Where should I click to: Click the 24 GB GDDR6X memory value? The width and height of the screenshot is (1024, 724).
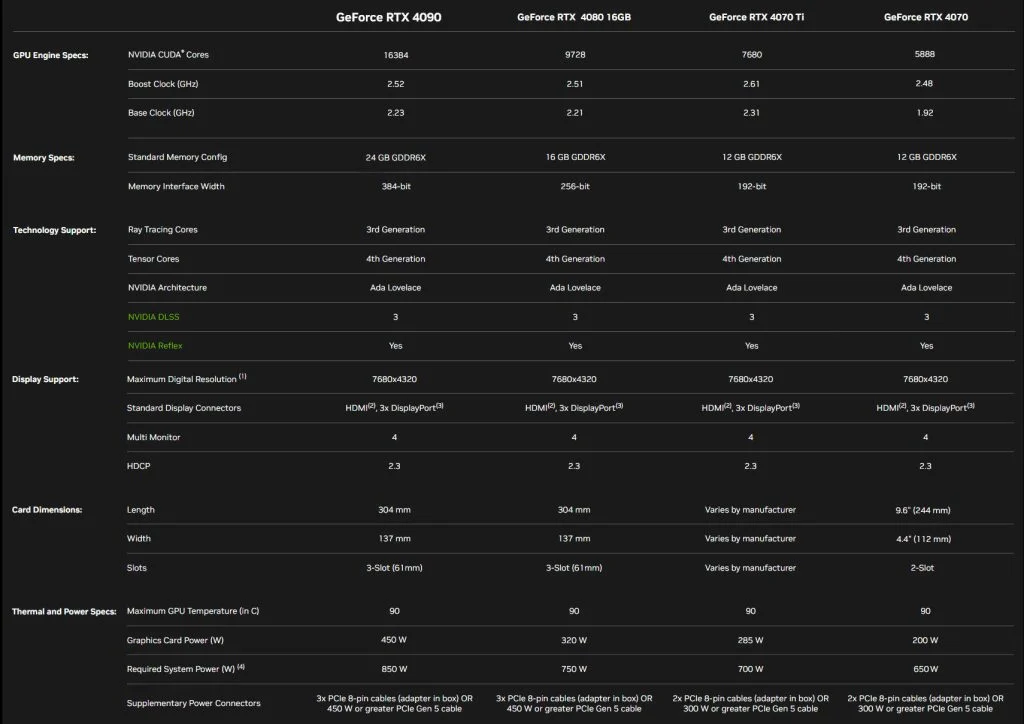(395, 157)
